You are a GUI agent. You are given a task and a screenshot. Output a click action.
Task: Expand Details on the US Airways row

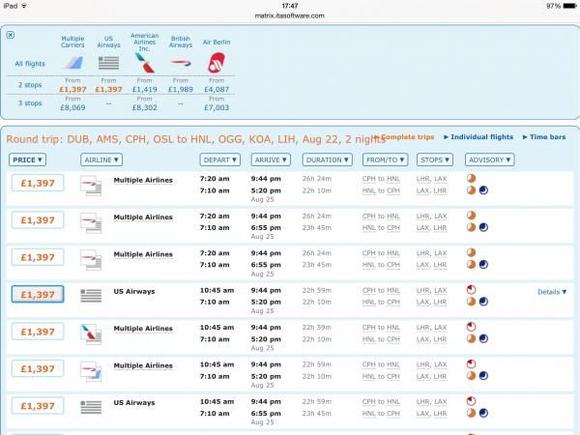click(x=552, y=292)
